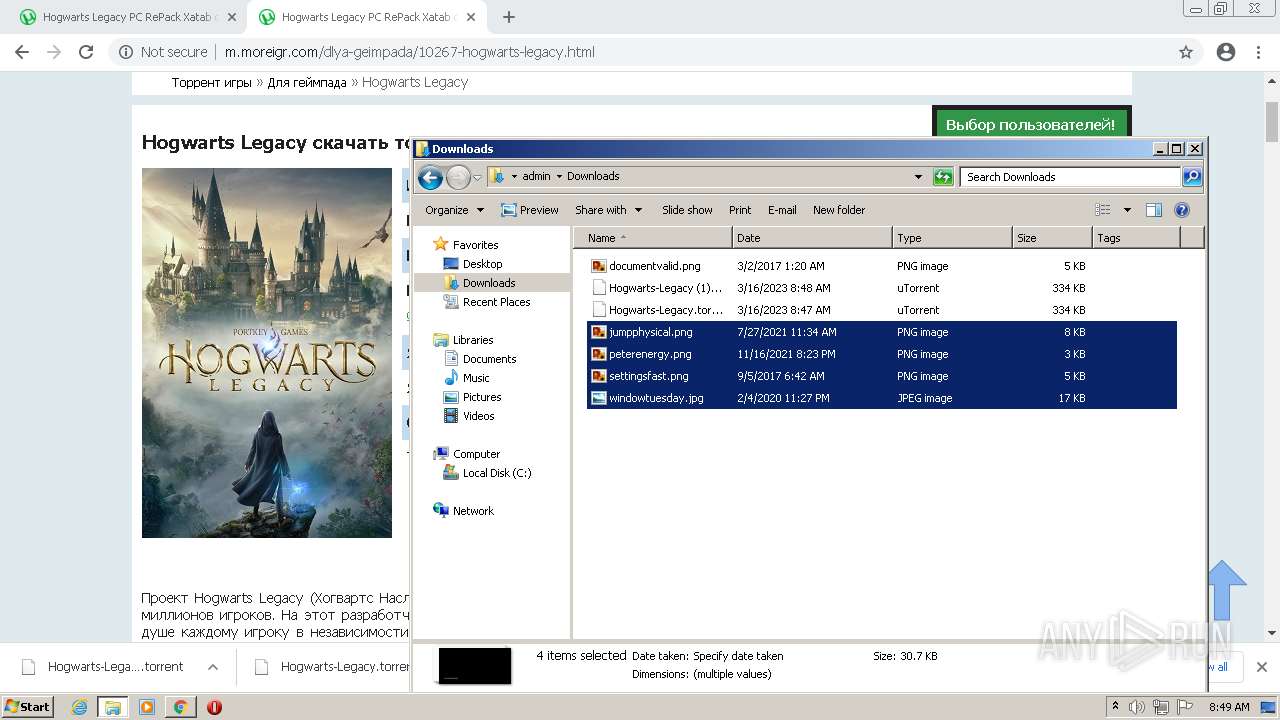Expand address bar history dropdown
The image size is (1280, 720).
pyautogui.click(x=918, y=177)
